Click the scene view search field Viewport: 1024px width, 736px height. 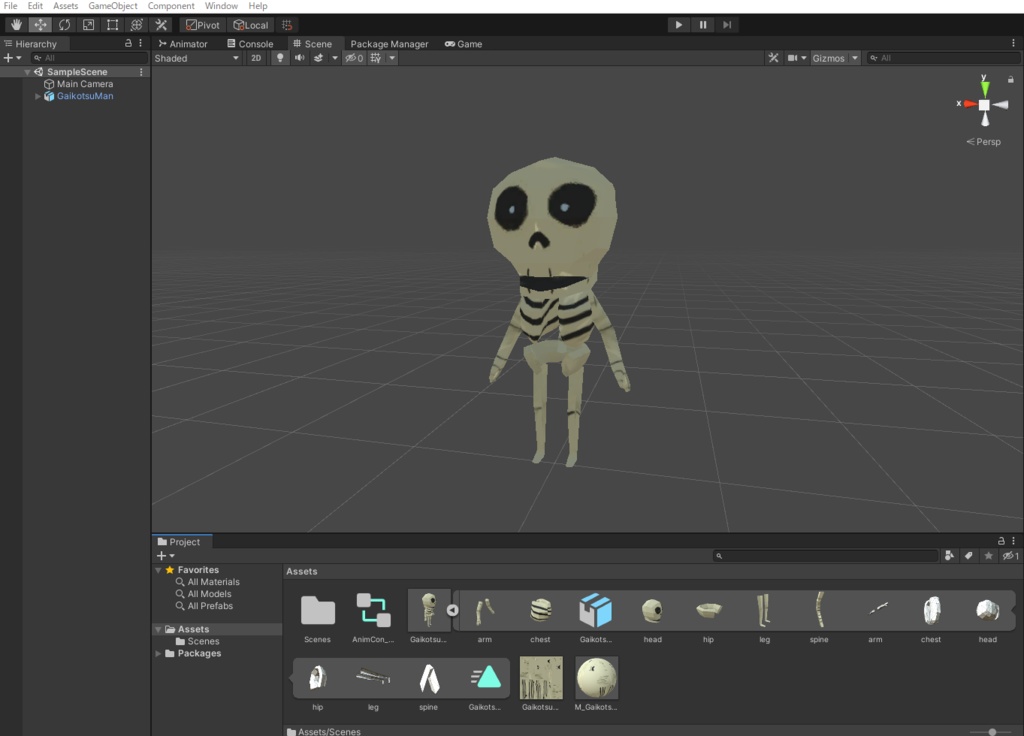[944, 58]
